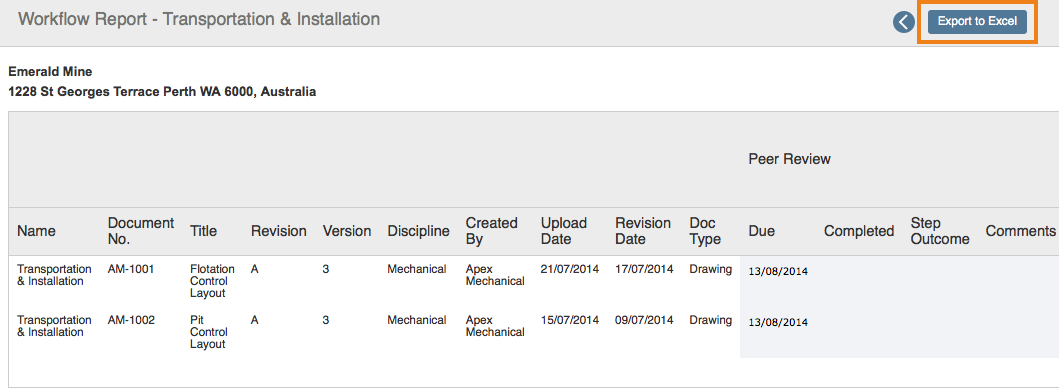Select the Revision column header
Viewport: 1059px width, 391px height.
click(x=278, y=231)
